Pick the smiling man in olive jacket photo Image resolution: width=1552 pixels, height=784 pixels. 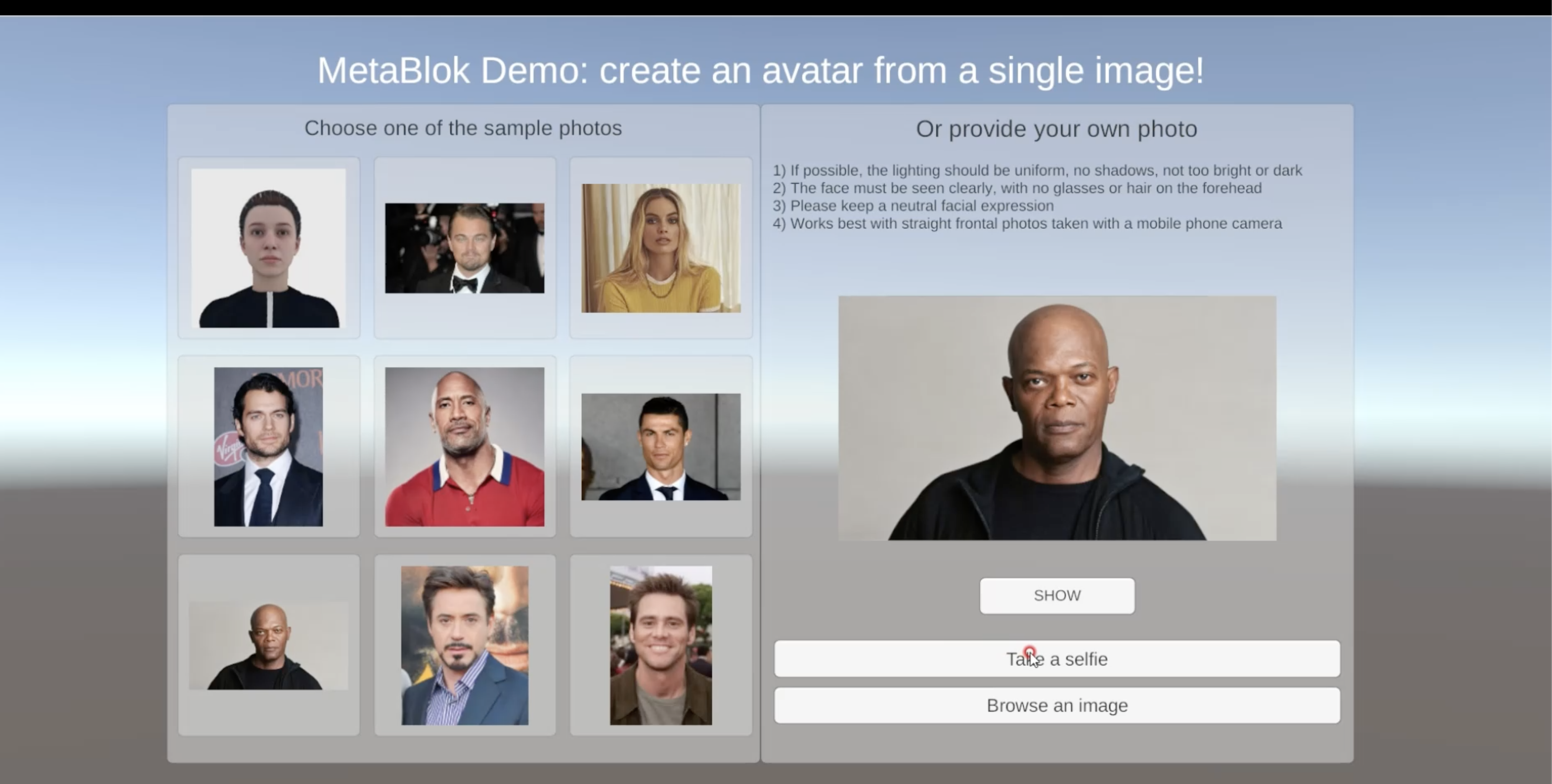661,645
